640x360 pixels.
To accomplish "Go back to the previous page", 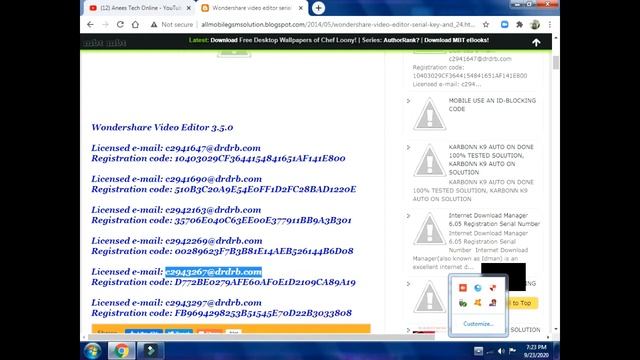I will pyautogui.click(x=90, y=24).
